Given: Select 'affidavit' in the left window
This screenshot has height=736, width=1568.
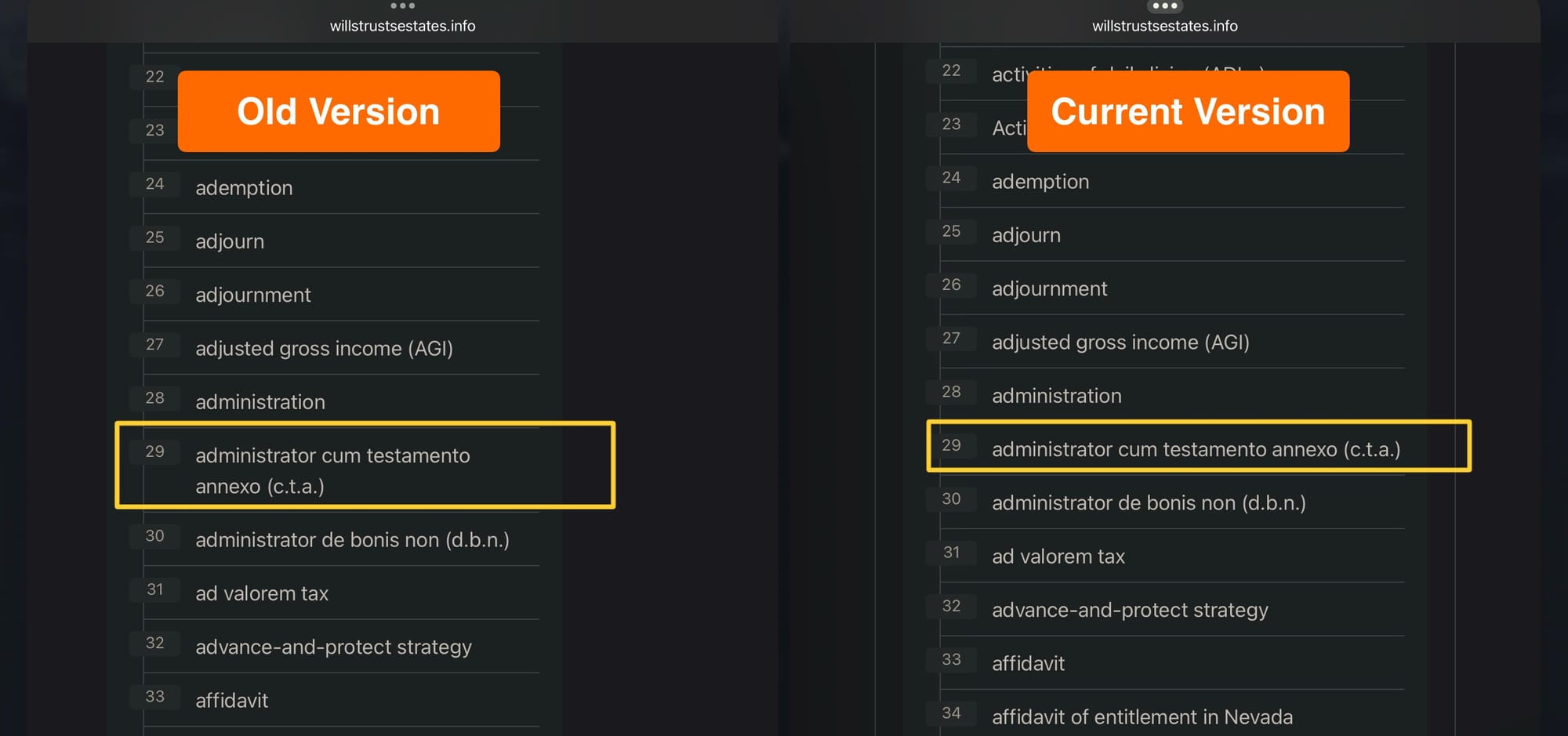Looking at the screenshot, I should [231, 701].
